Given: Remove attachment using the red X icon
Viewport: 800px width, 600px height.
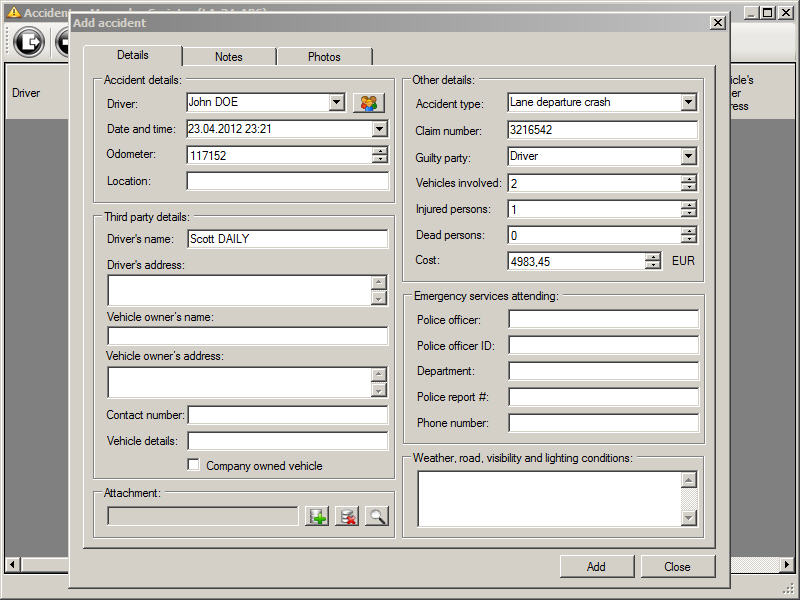Looking at the screenshot, I should pyautogui.click(x=347, y=516).
